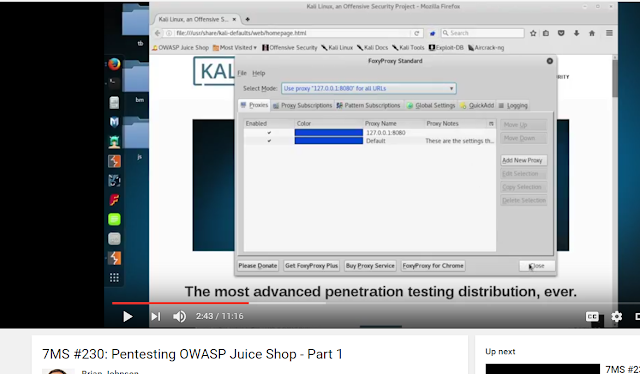
Task: Toggle closed captions on the video
Action: (592, 316)
